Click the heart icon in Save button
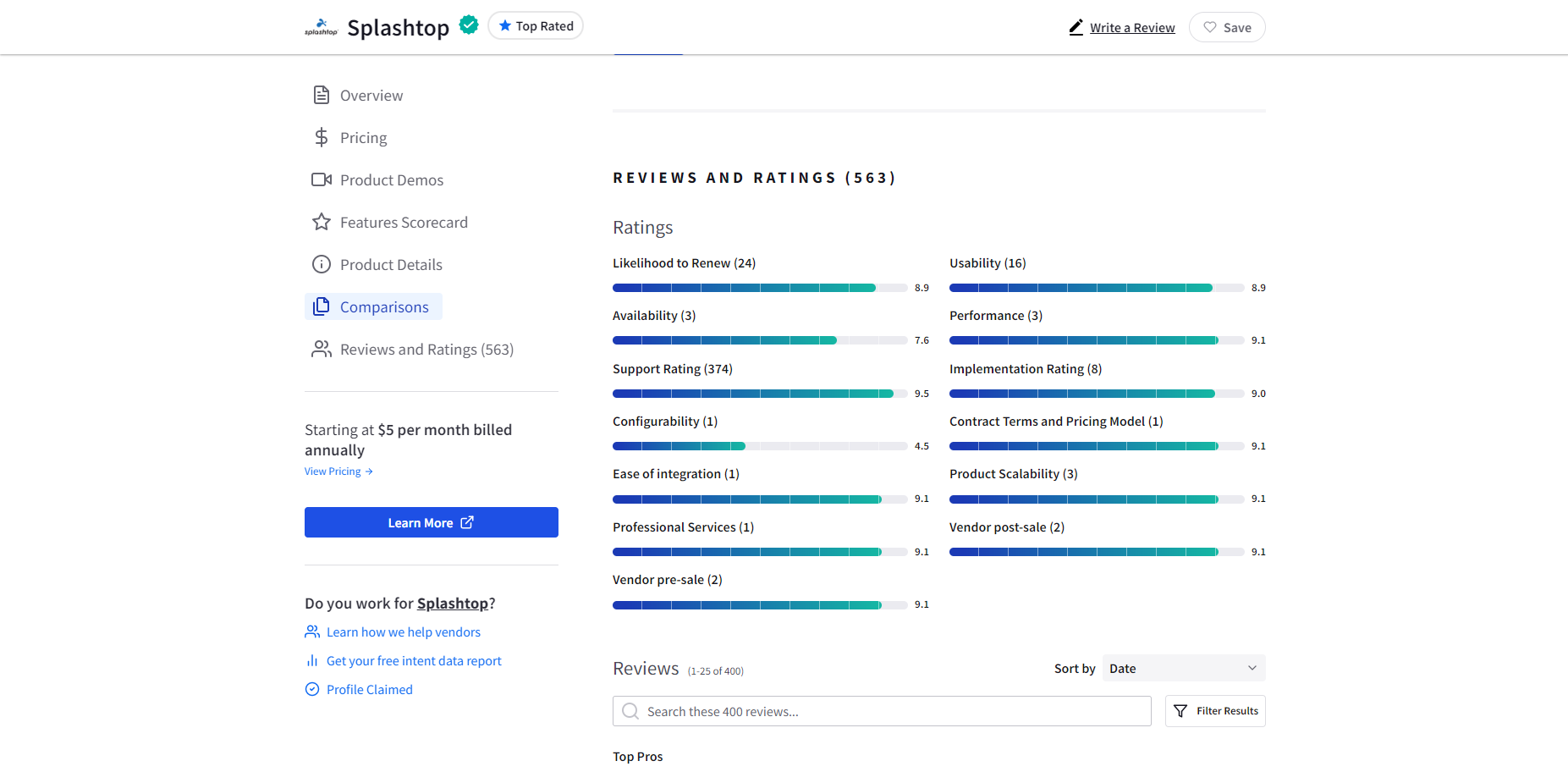This screenshot has height=783, width=1568. pos(1210,27)
